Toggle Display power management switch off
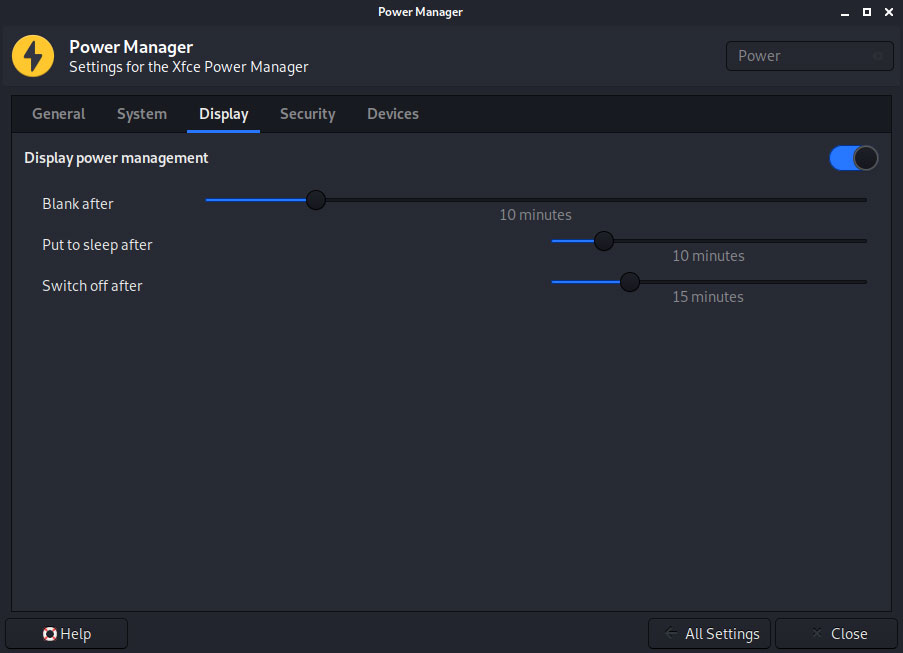Screen dimensions: 903x653 [853, 158]
